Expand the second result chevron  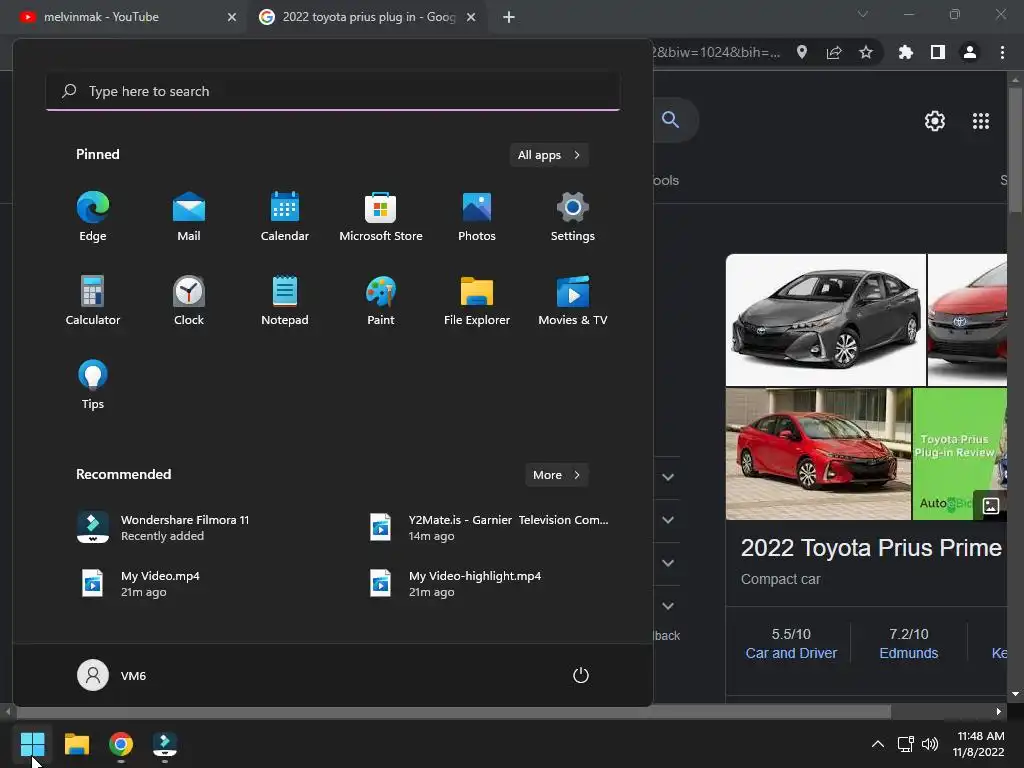point(668,520)
